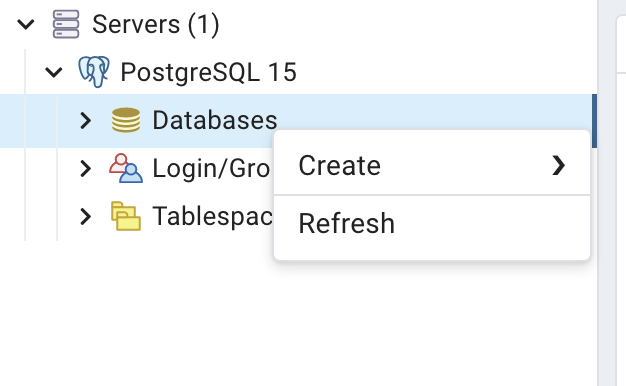Image resolution: width=626 pixels, height=386 pixels.
Task: Open the Create submenu arrow
Action: 559,166
